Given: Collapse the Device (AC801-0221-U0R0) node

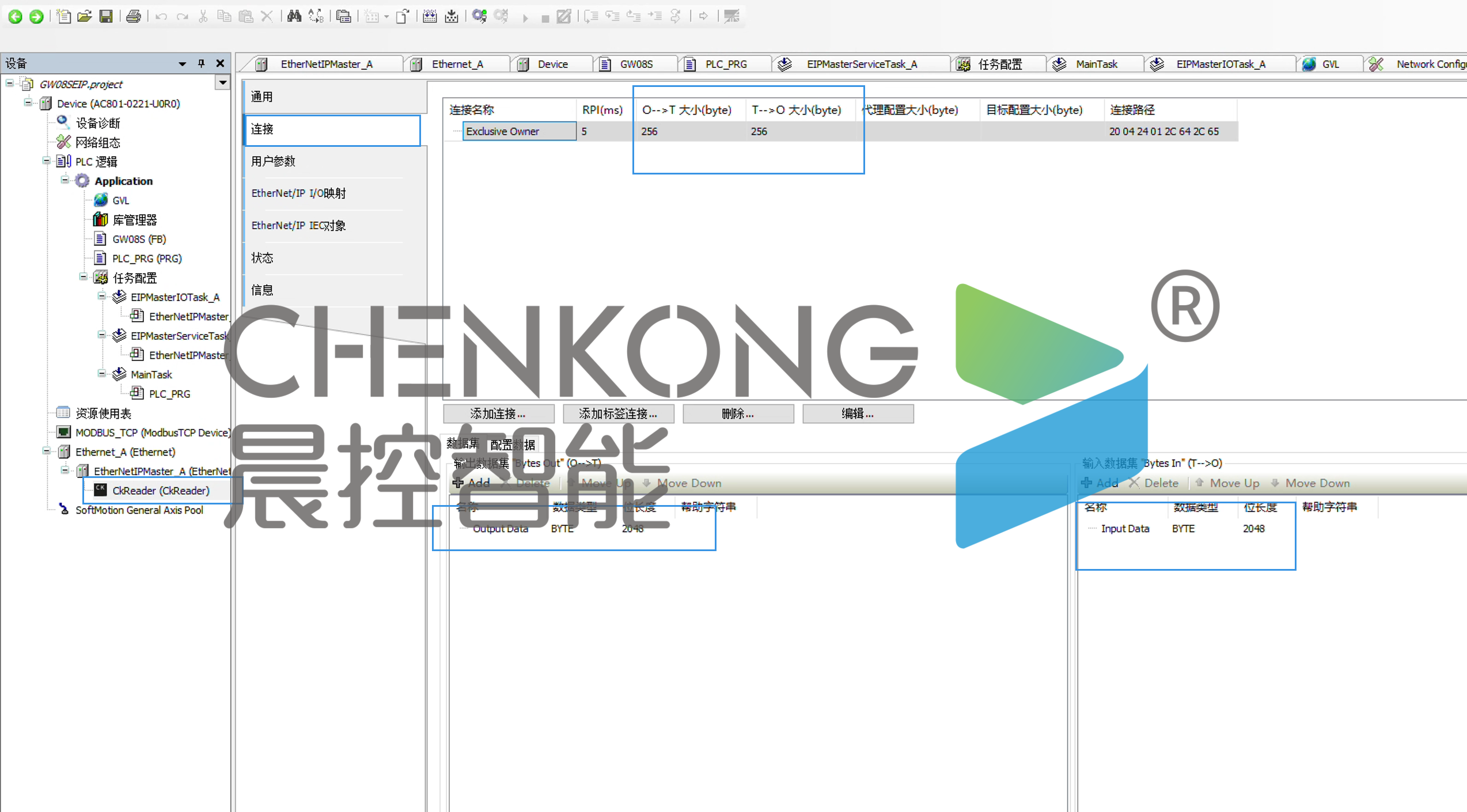Looking at the screenshot, I should coord(28,103).
